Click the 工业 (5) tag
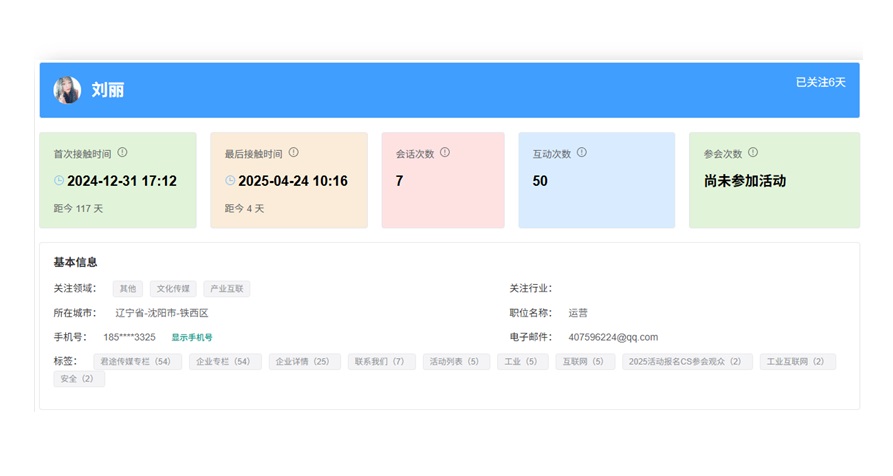 (523, 362)
